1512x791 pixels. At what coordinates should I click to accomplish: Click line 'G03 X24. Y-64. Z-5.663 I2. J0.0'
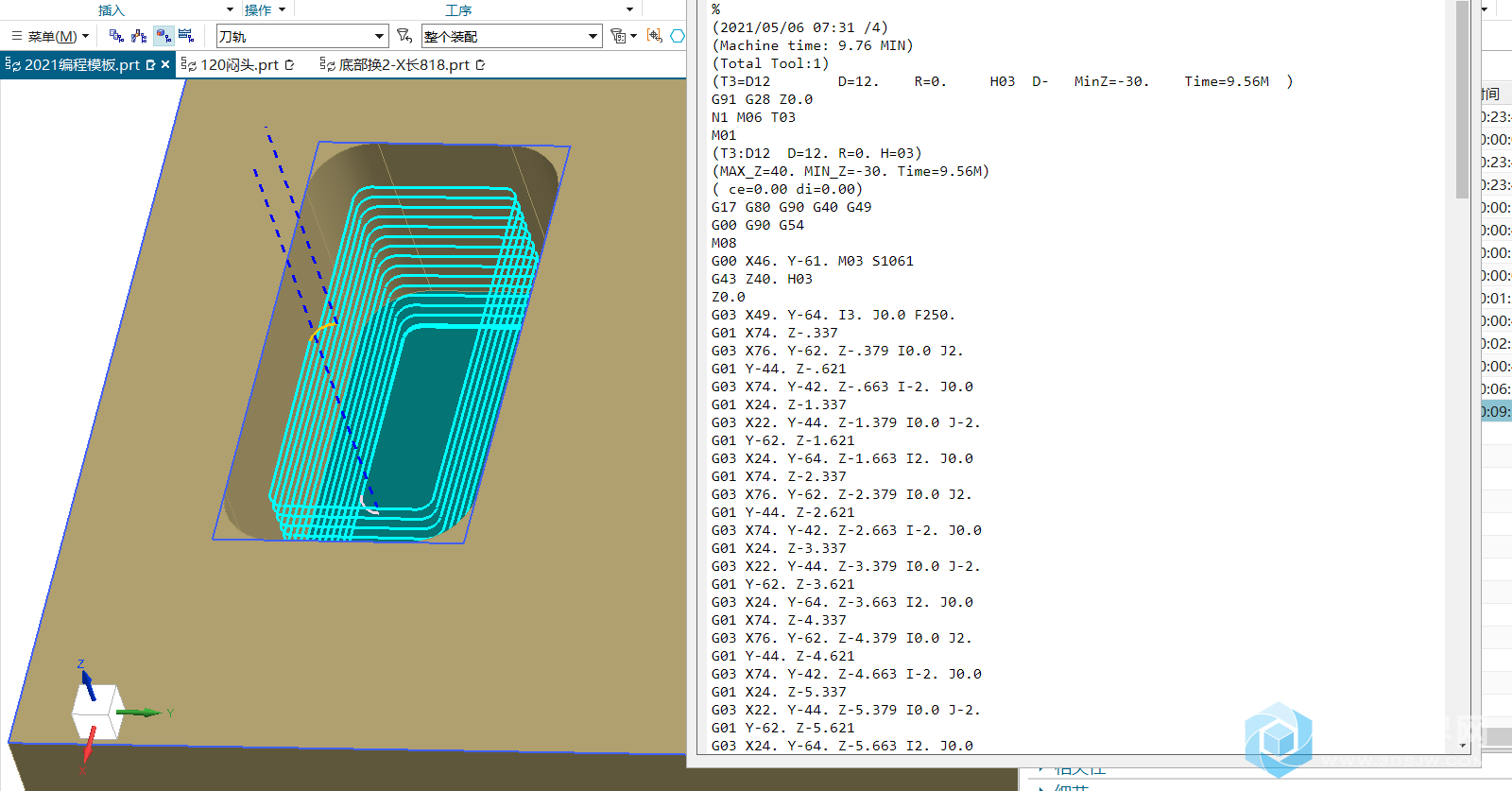point(842,746)
